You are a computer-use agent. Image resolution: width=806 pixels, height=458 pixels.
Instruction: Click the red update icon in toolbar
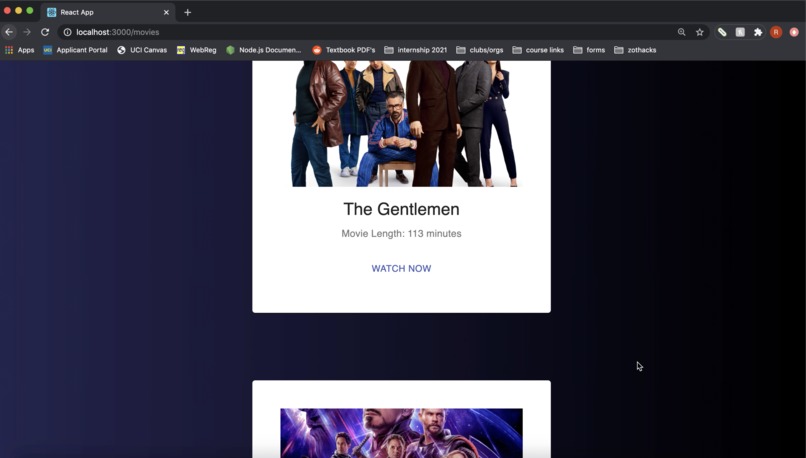(794, 32)
